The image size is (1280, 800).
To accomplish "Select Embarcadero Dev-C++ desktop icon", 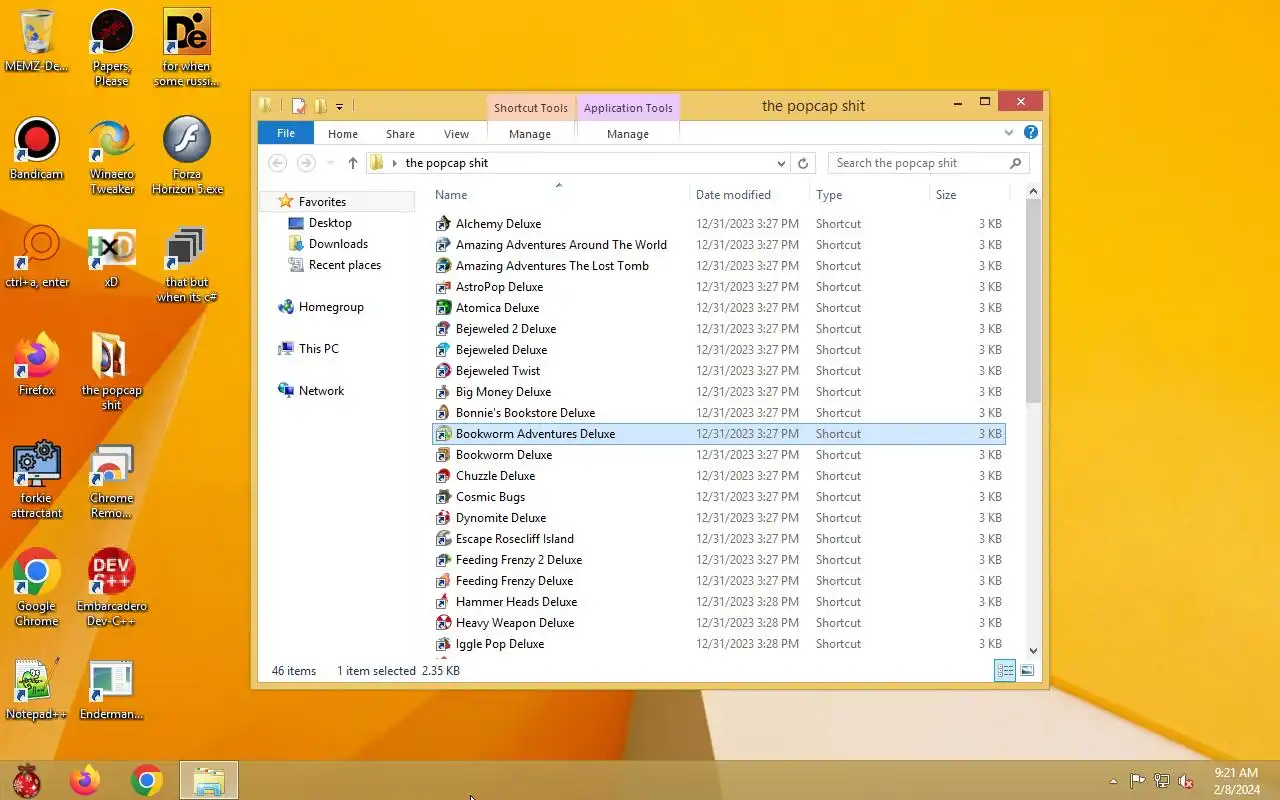I will click(x=111, y=589).
